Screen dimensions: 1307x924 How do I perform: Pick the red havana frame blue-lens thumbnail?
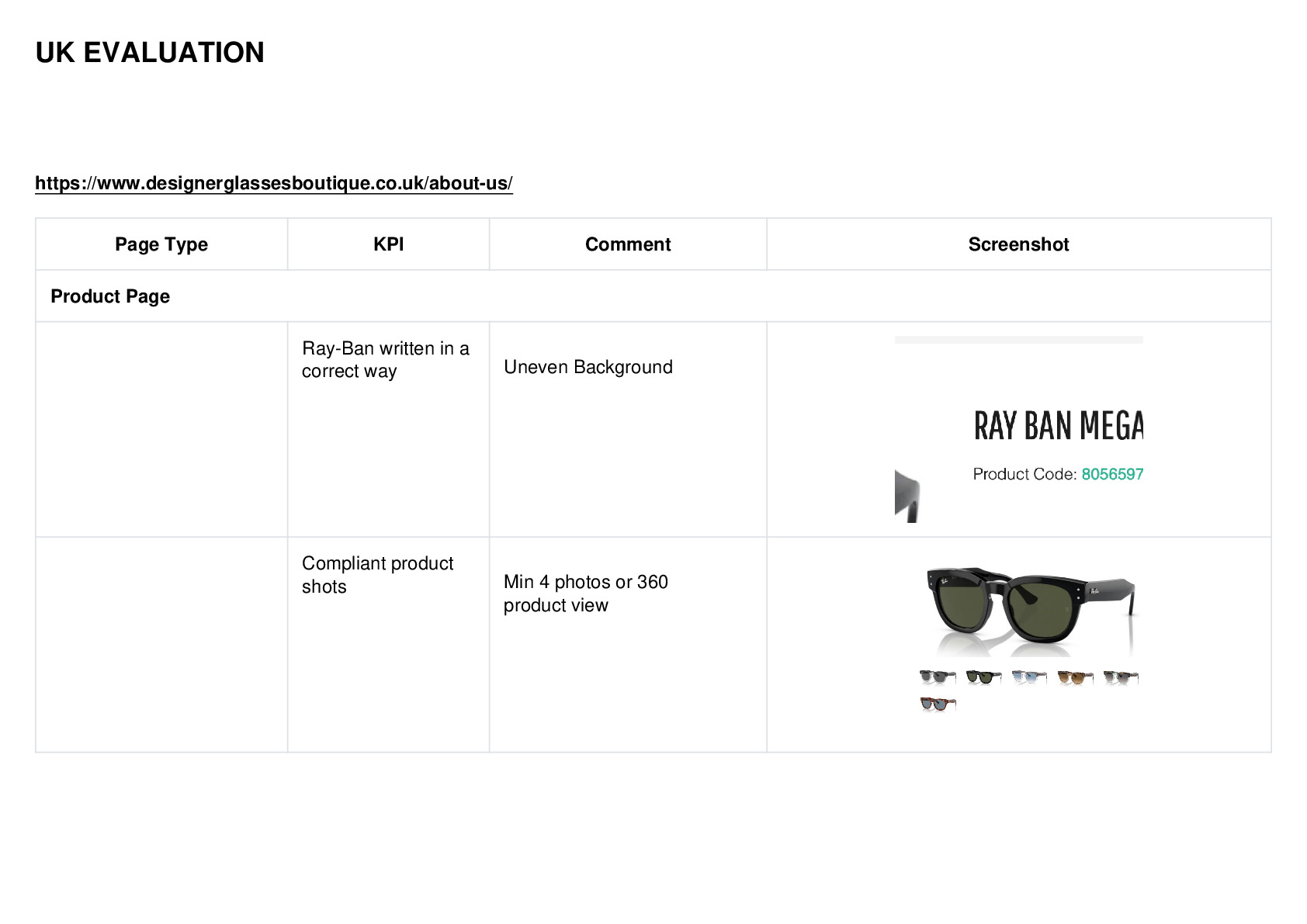pos(938,704)
